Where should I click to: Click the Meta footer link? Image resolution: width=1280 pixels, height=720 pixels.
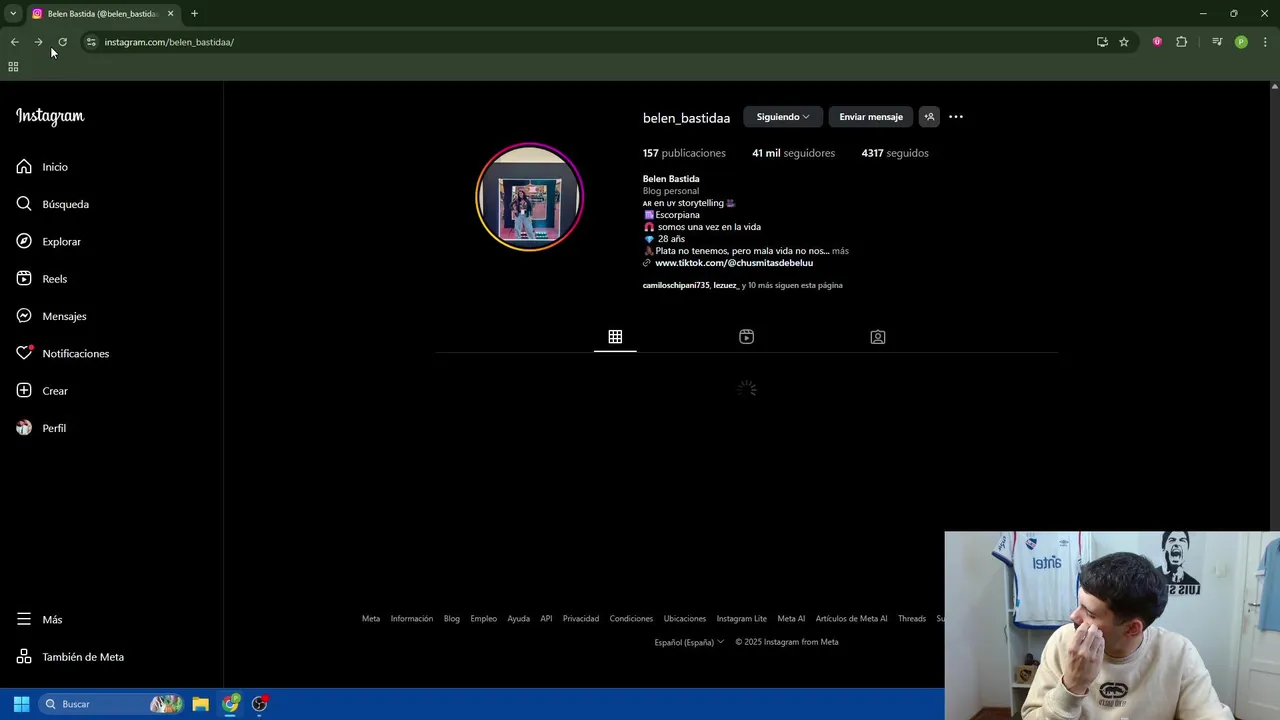coord(371,619)
